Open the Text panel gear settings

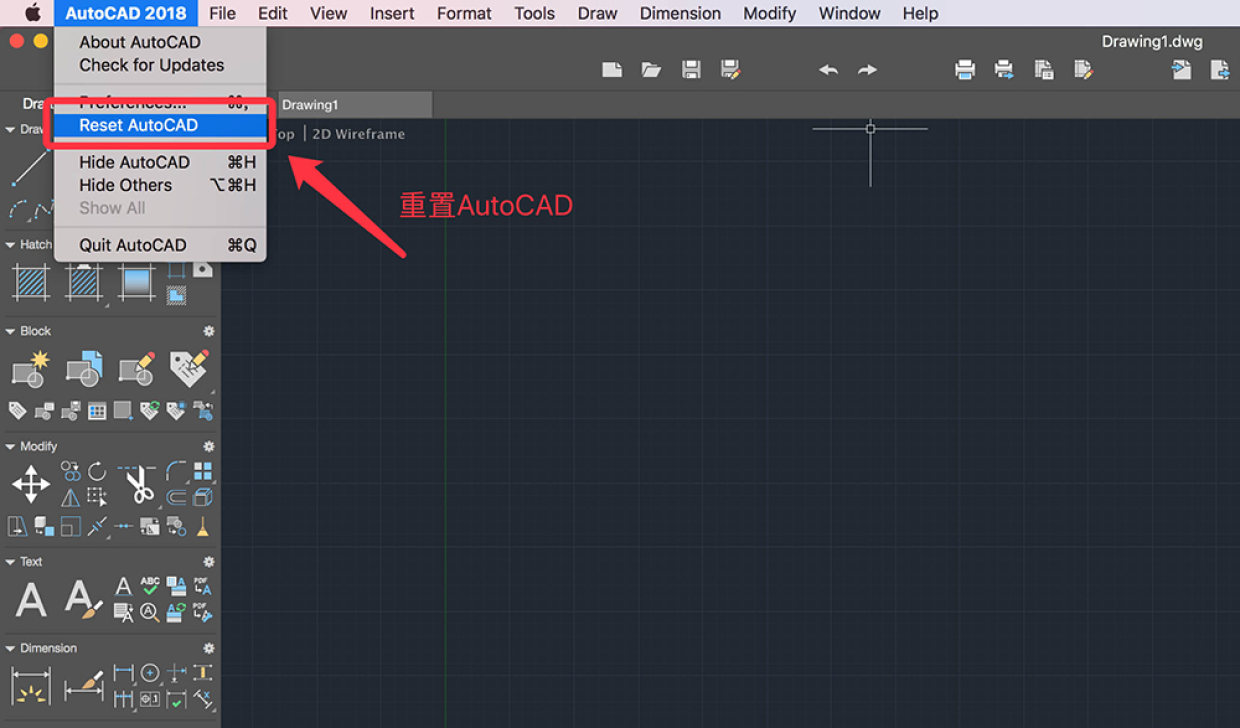tap(209, 562)
